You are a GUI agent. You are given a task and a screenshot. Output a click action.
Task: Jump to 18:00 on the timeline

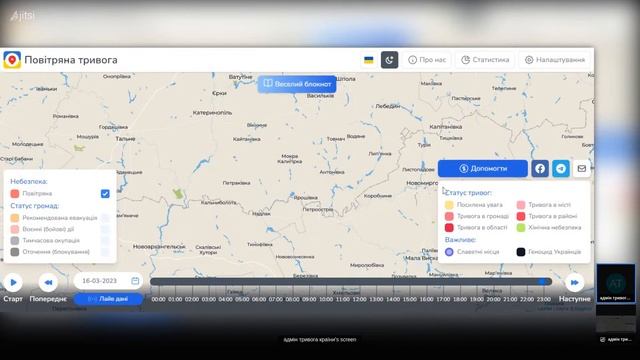click(460, 299)
